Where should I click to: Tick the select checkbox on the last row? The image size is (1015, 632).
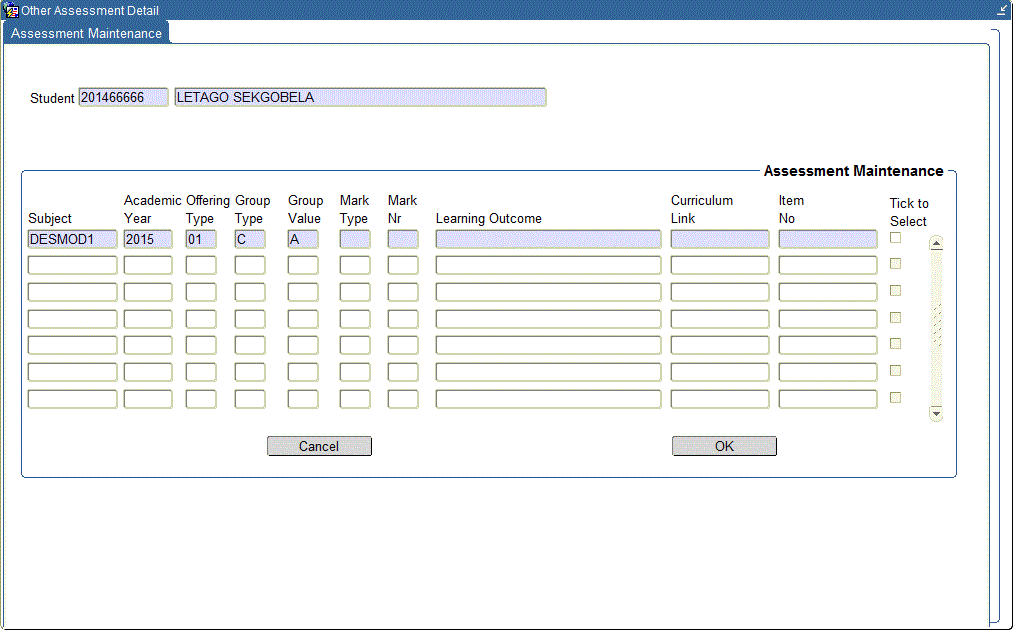point(895,397)
